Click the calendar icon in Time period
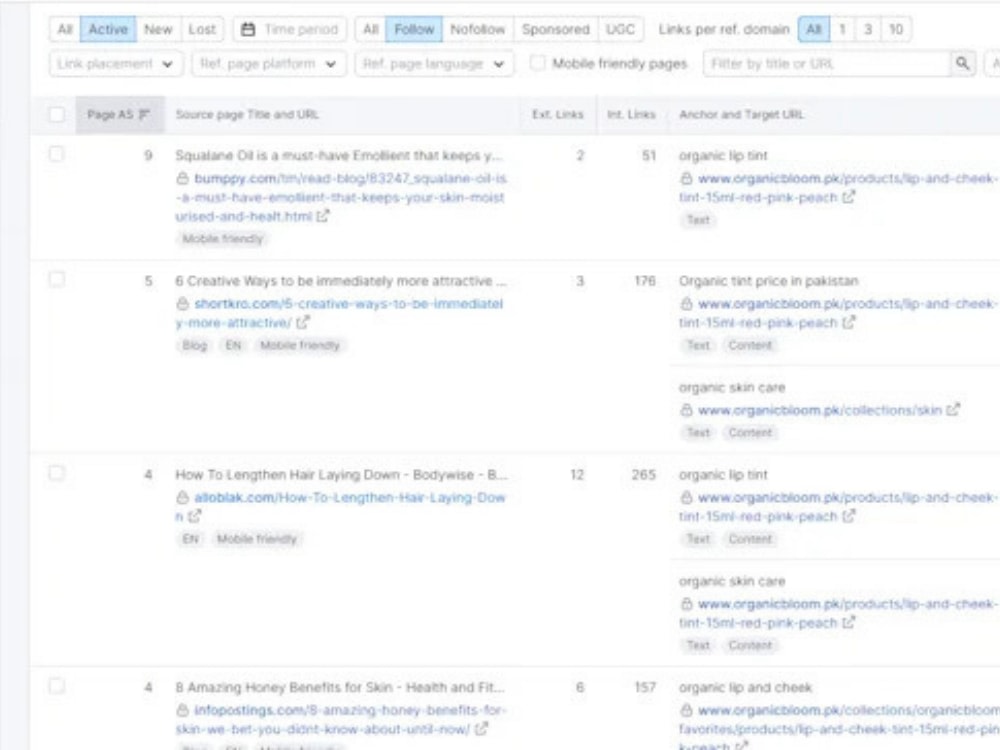The image size is (1000, 750). click(x=248, y=29)
